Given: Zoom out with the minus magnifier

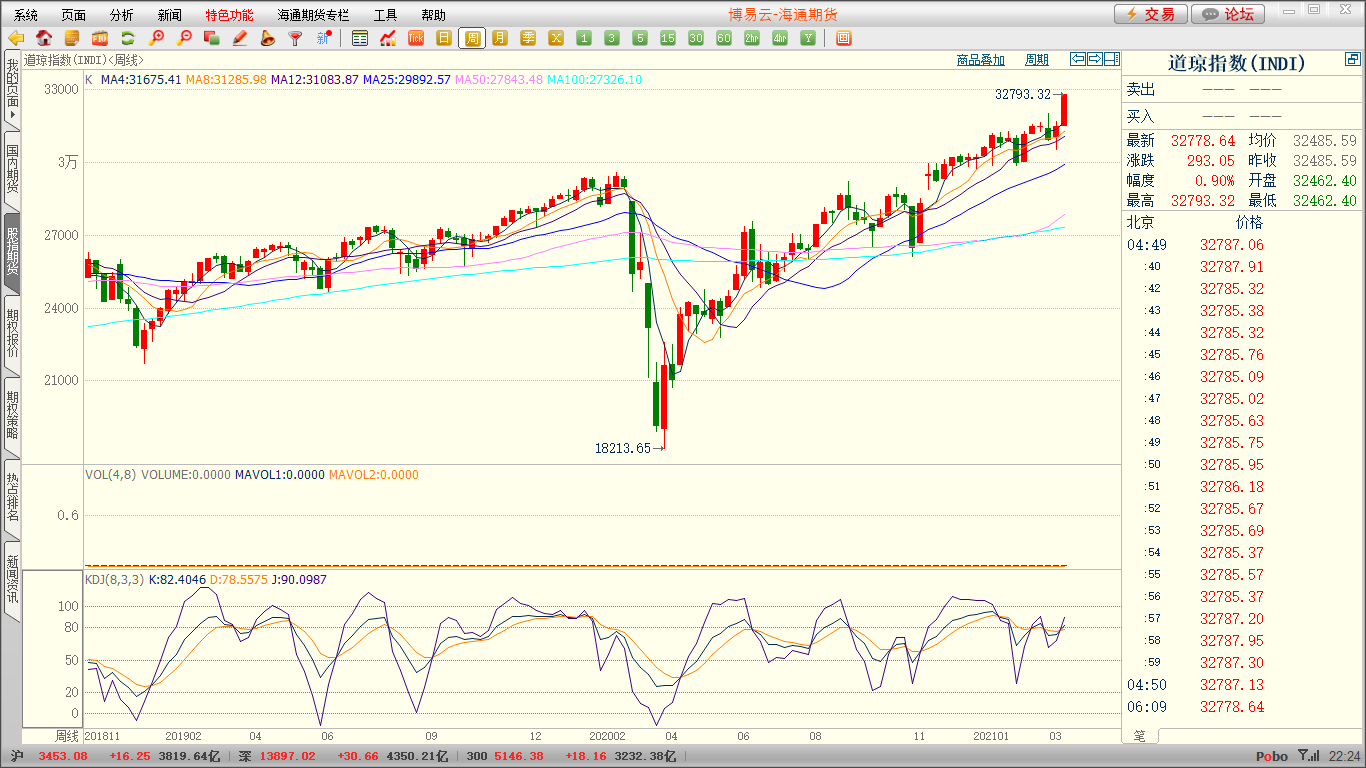Looking at the screenshot, I should coord(184,38).
